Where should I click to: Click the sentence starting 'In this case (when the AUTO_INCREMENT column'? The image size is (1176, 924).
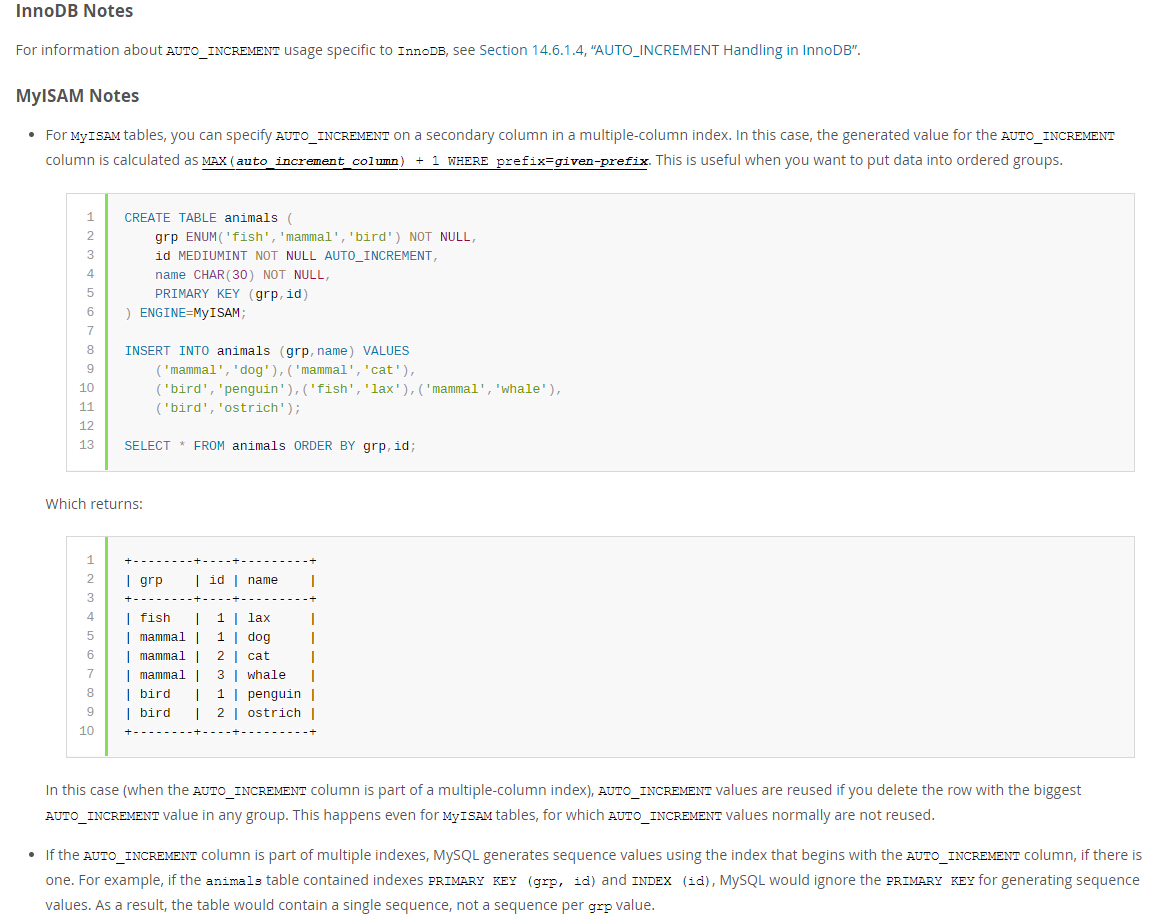click(x=562, y=802)
